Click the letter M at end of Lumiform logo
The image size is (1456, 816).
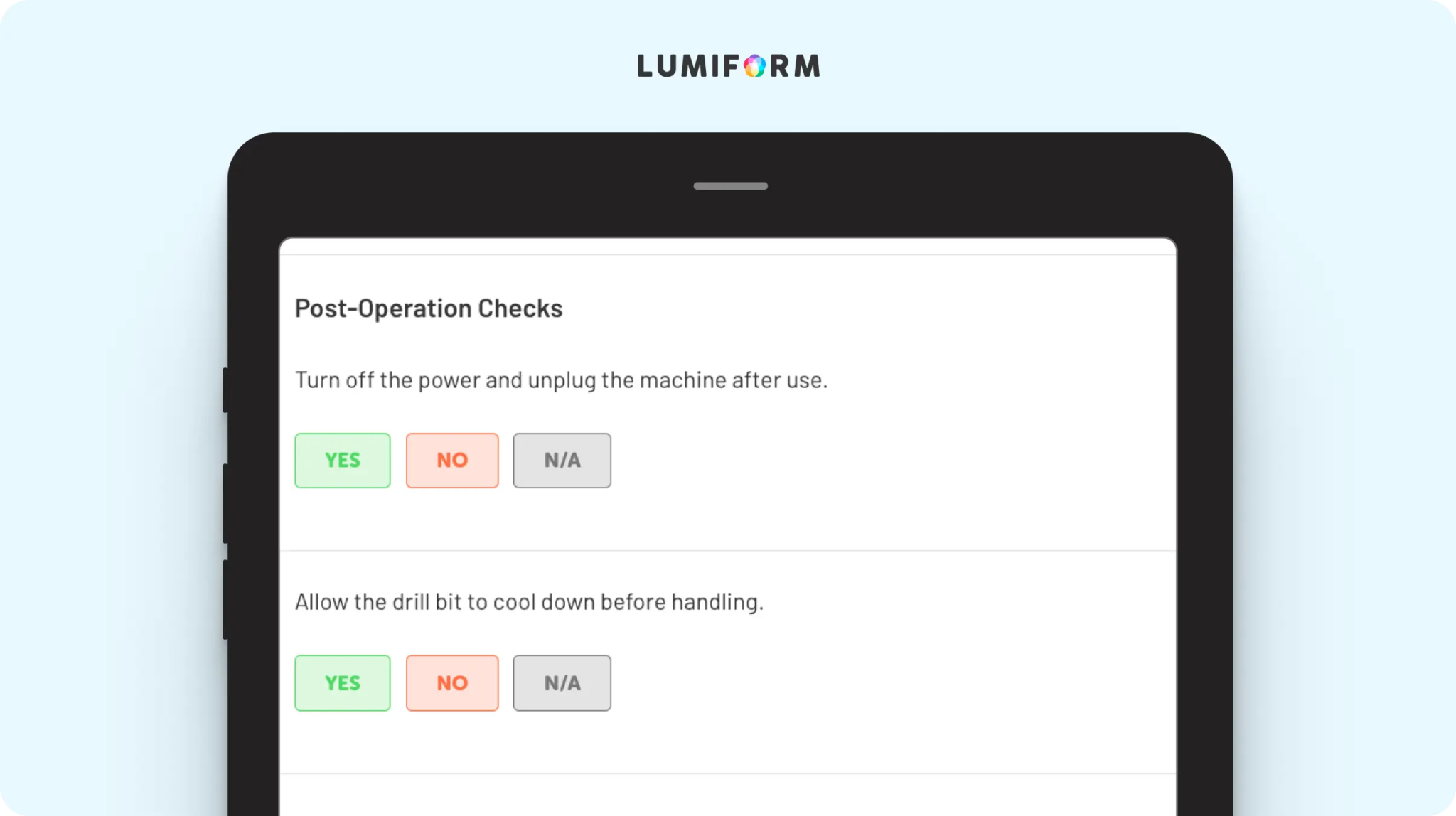pos(807,66)
